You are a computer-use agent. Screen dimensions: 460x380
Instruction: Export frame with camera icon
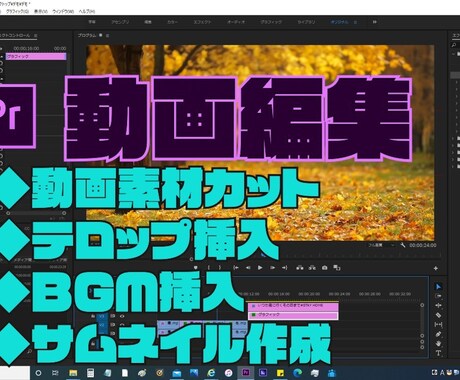pos(325,268)
